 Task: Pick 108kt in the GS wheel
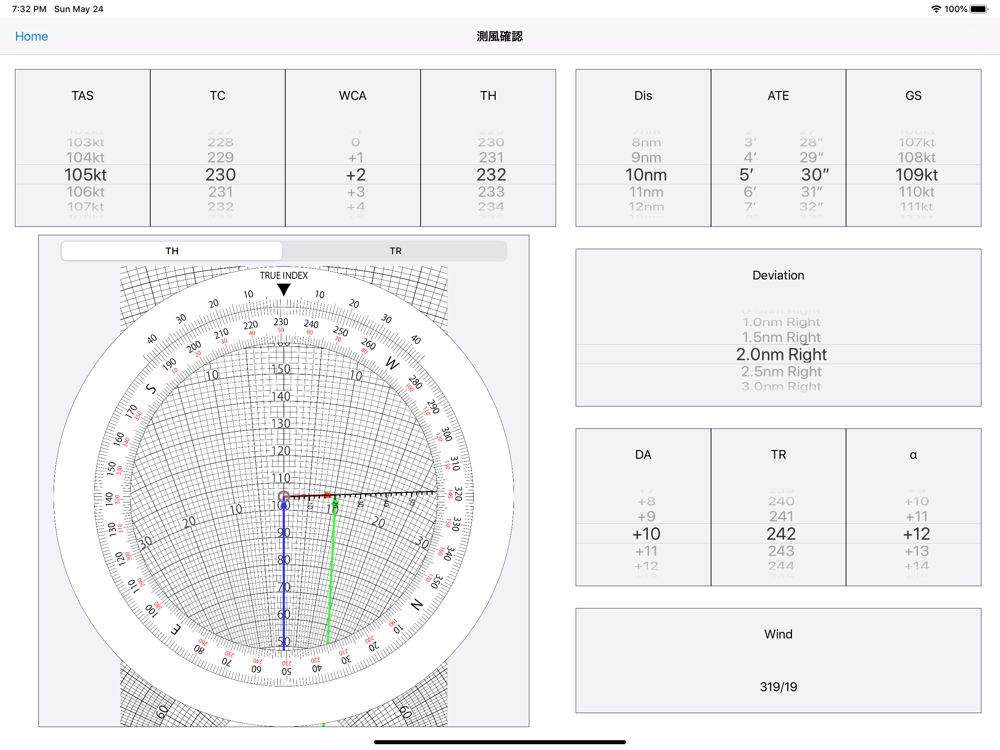point(916,158)
